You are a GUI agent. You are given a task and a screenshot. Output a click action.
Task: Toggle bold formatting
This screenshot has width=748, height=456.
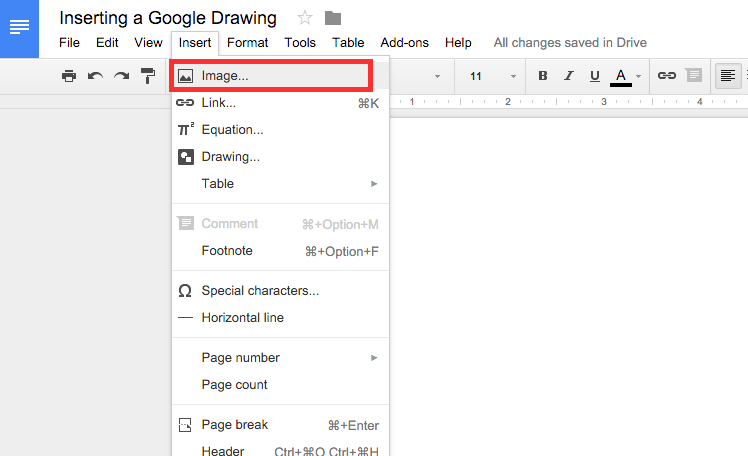point(543,76)
